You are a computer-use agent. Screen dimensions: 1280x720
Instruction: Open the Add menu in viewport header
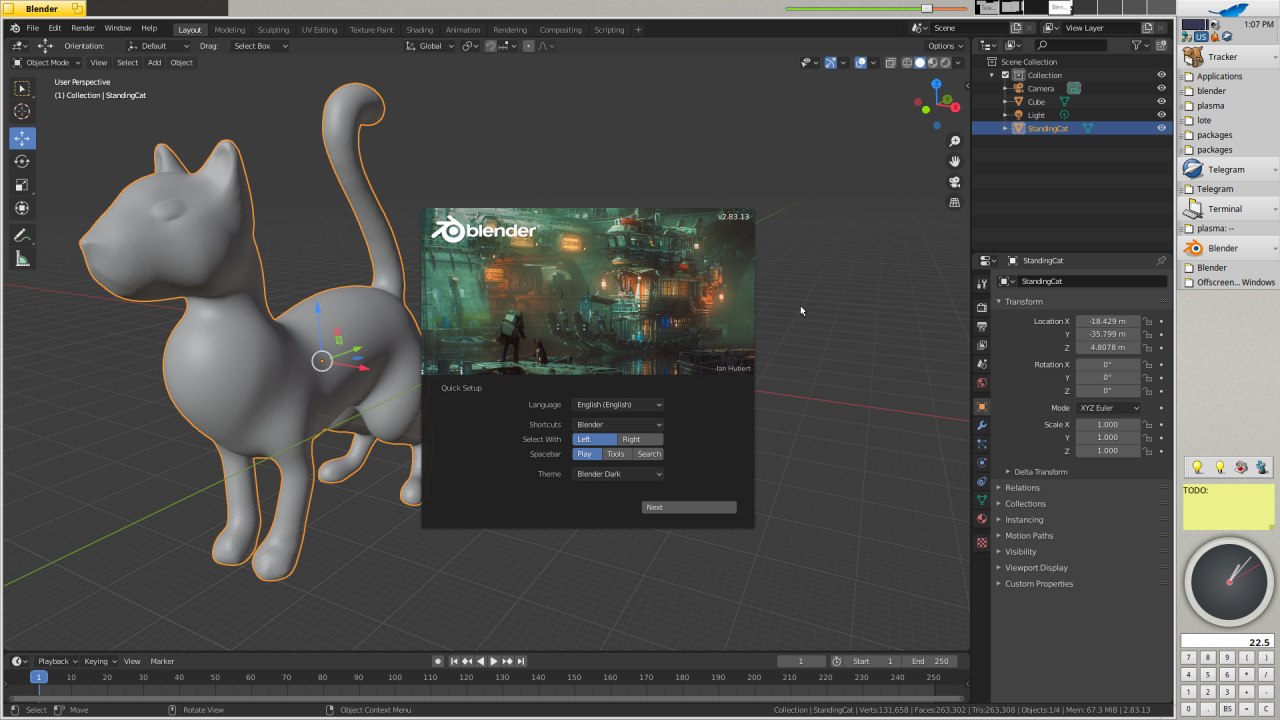[154, 62]
